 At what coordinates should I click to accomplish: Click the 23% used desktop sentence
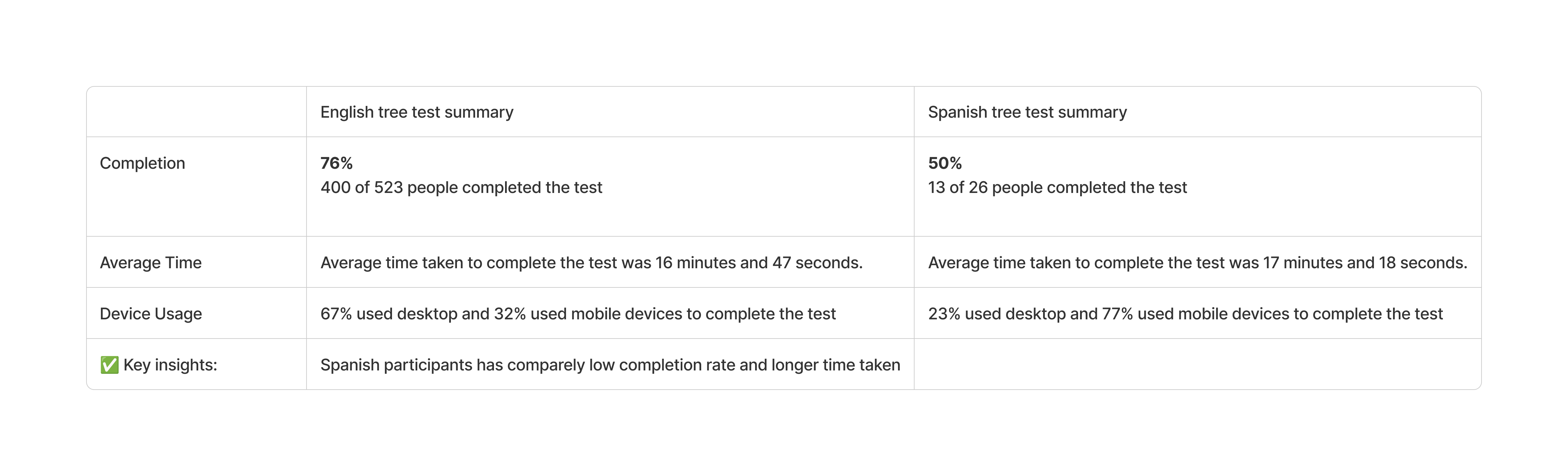pyautogui.click(x=1184, y=314)
